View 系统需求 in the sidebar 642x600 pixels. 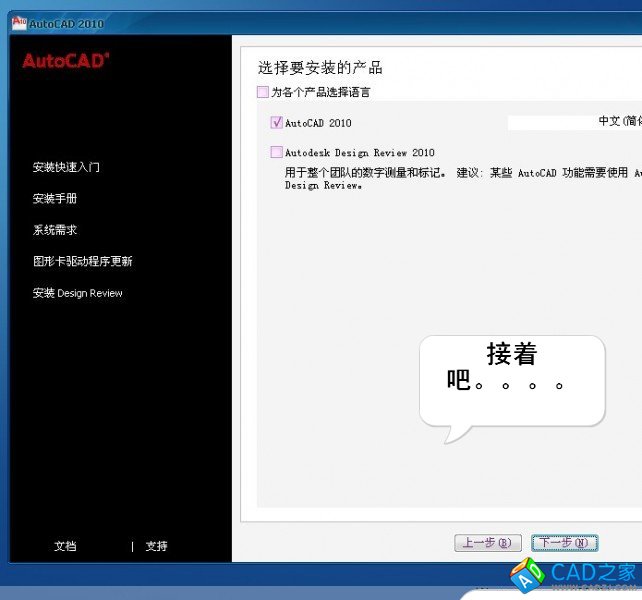pos(55,230)
